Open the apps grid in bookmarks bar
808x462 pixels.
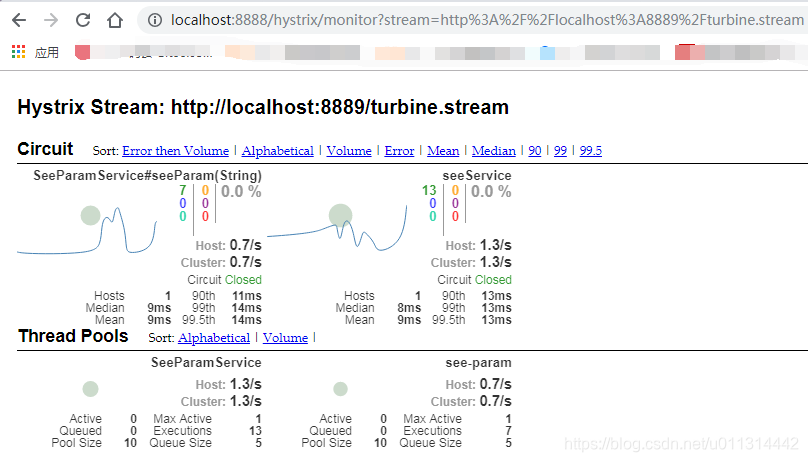tap(19, 52)
